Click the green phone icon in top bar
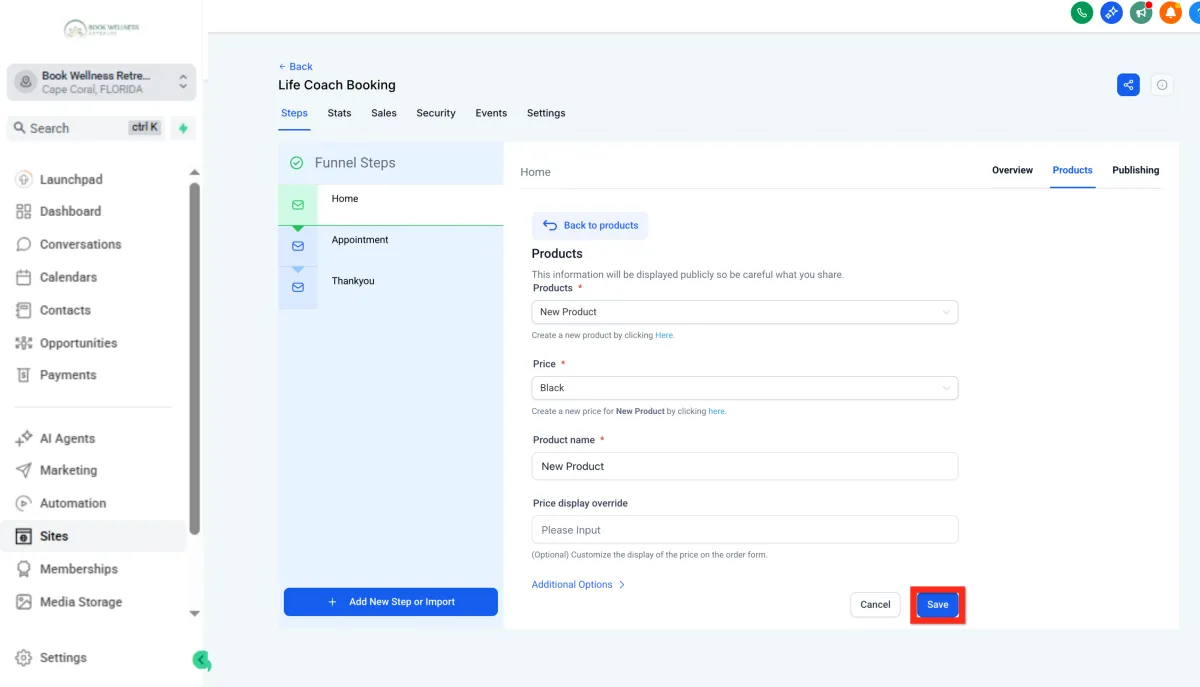1200x687 pixels. [x=1081, y=12]
